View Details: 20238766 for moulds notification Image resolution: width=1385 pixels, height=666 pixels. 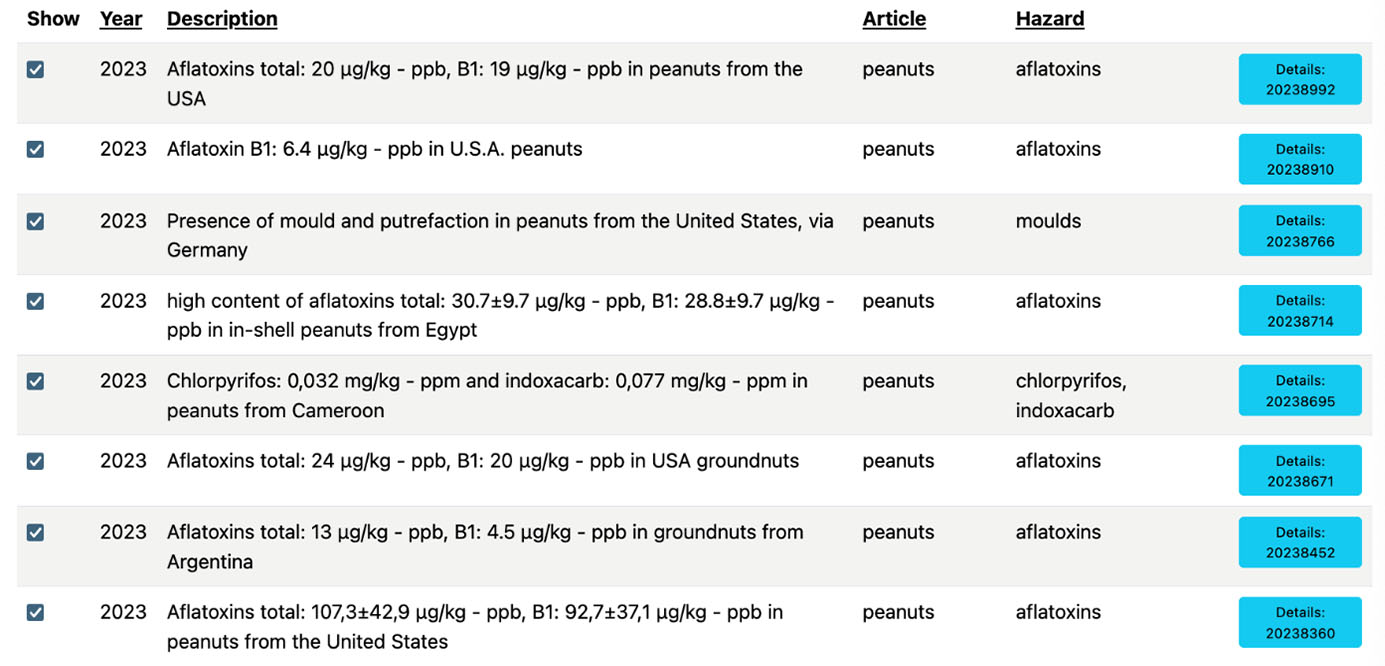tap(1300, 231)
